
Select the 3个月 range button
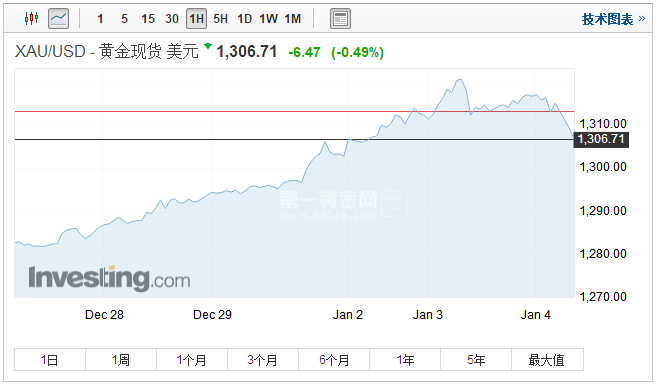point(263,359)
